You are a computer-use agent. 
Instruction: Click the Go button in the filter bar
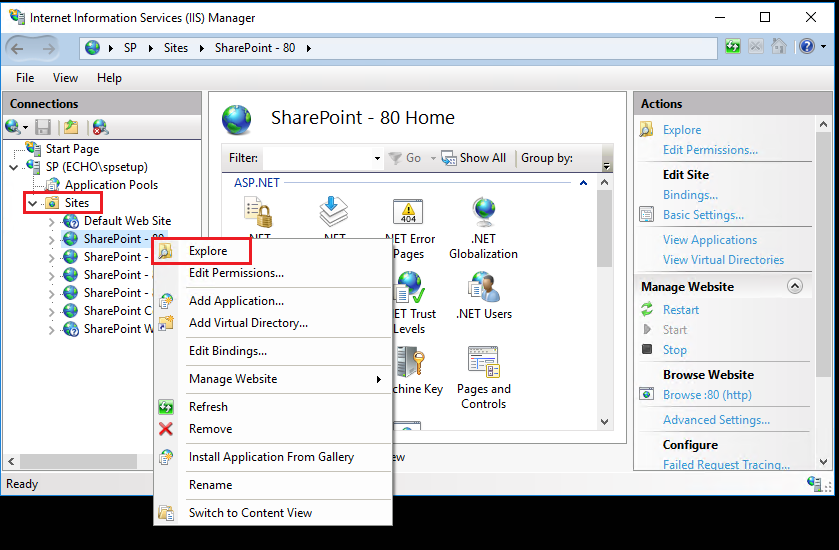pyautogui.click(x=405, y=158)
